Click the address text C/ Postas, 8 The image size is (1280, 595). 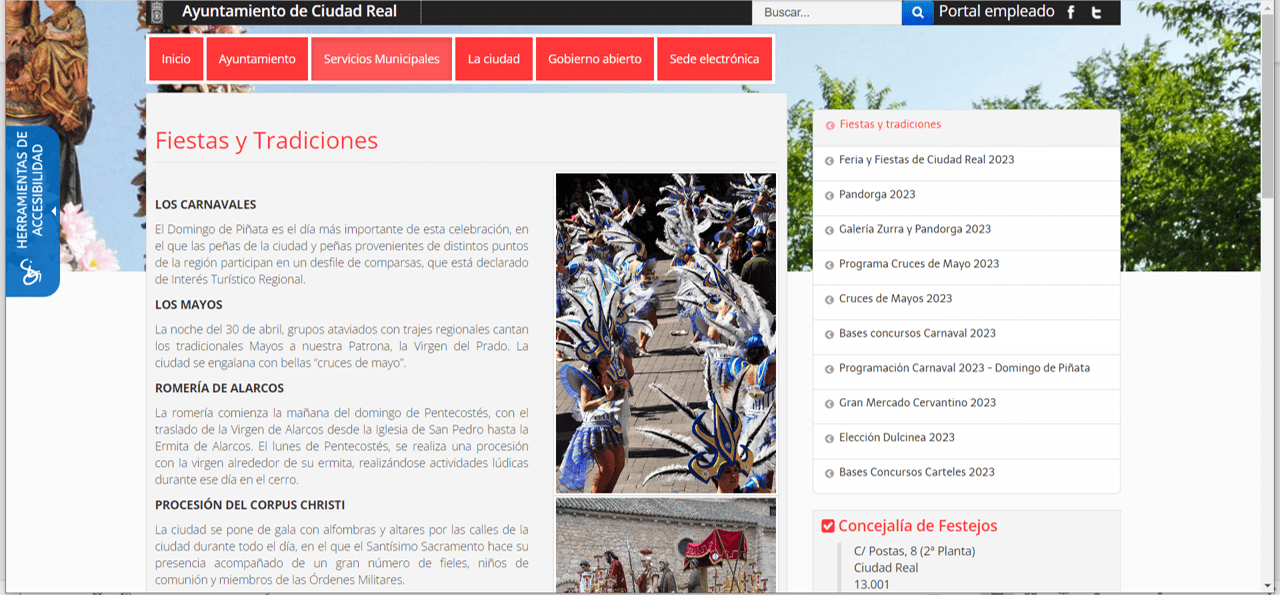click(x=914, y=551)
